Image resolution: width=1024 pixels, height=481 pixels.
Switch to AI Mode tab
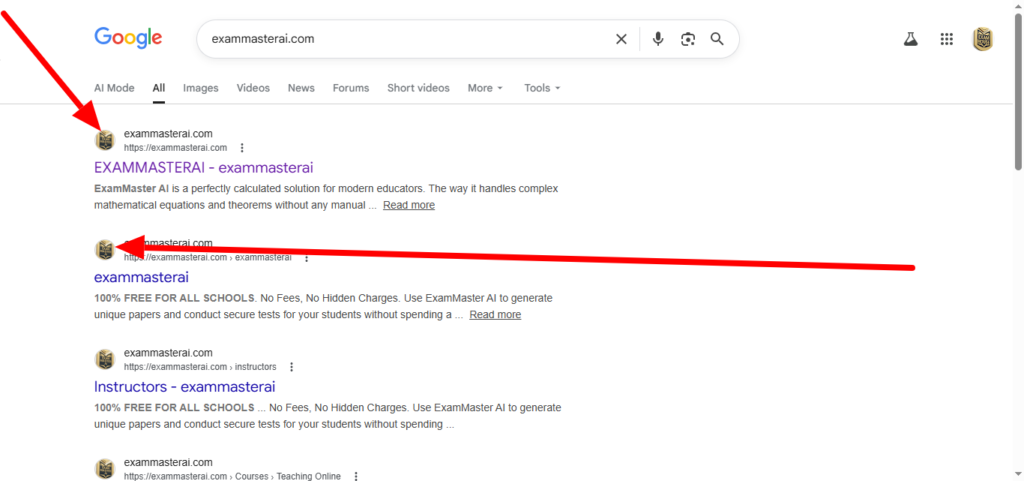114,88
